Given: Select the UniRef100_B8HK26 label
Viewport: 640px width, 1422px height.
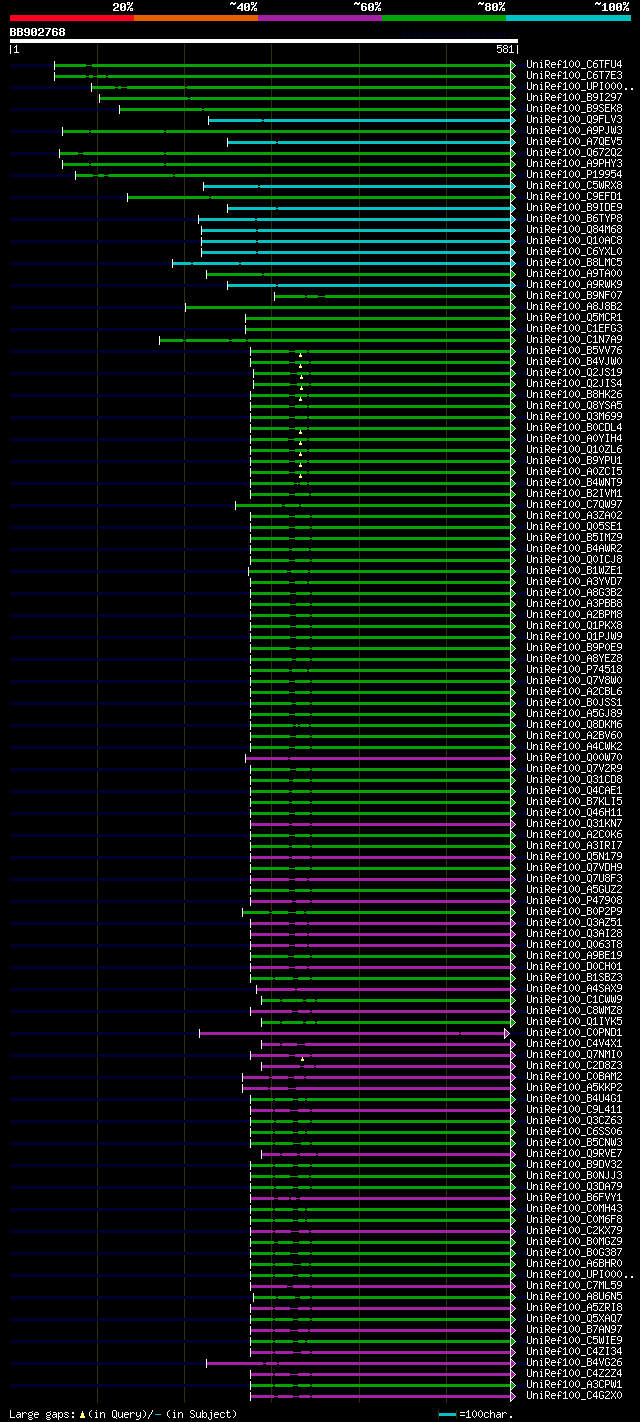Looking at the screenshot, I should pyautogui.click(x=575, y=395).
